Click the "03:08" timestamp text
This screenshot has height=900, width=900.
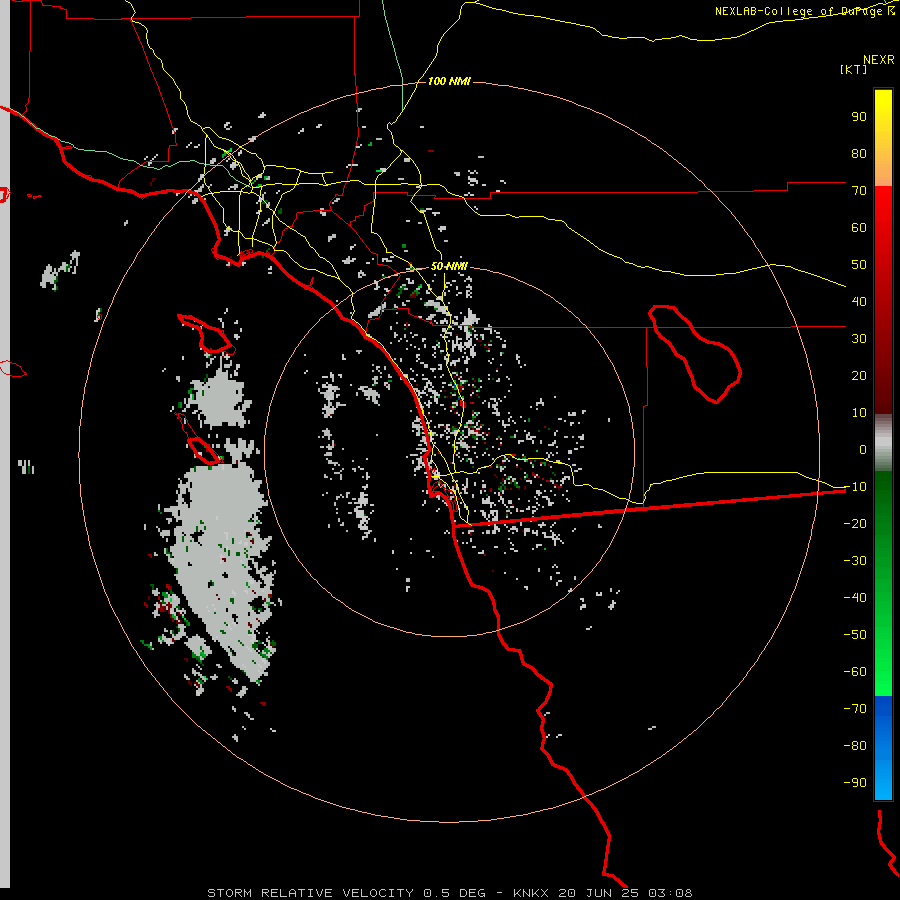[x=670, y=893]
